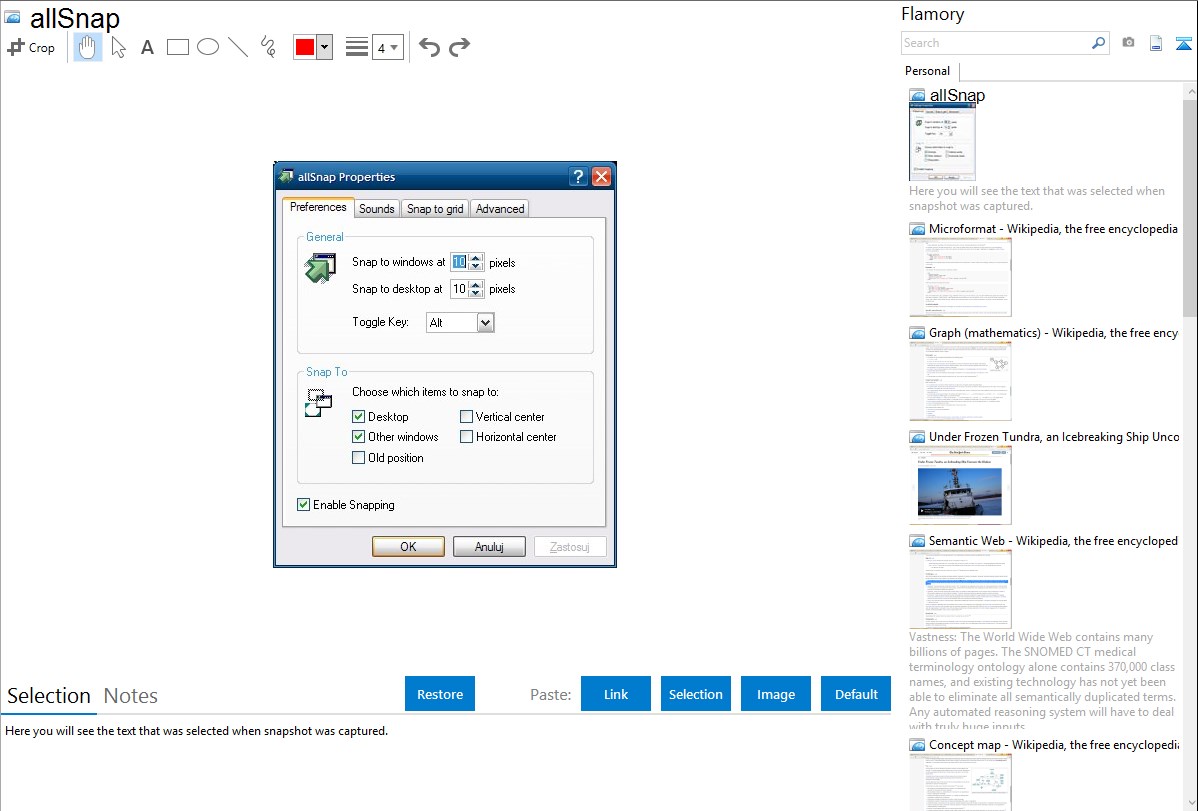The image size is (1198, 811).
Task: Click the Snap to desktop pixel field
Action: [459, 289]
